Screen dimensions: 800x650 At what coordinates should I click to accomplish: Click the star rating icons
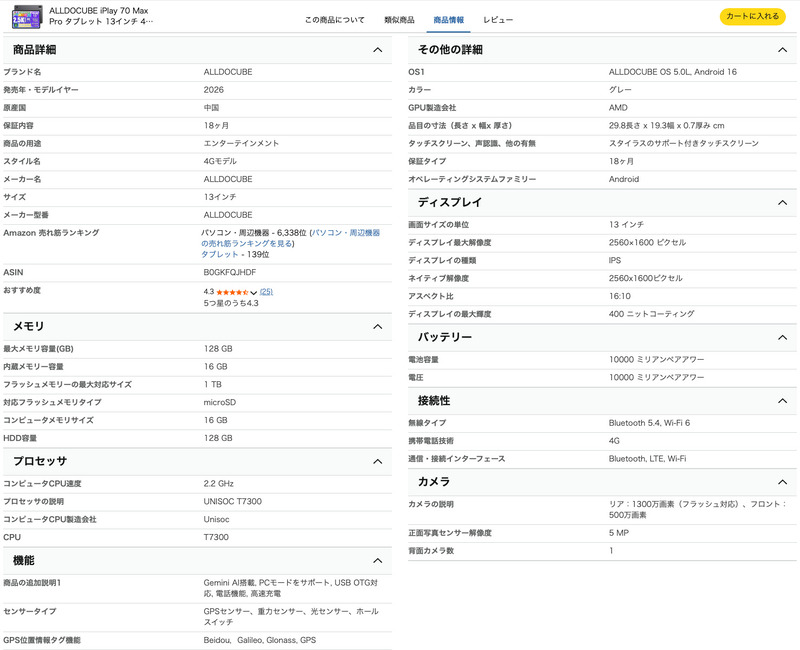click(232, 292)
